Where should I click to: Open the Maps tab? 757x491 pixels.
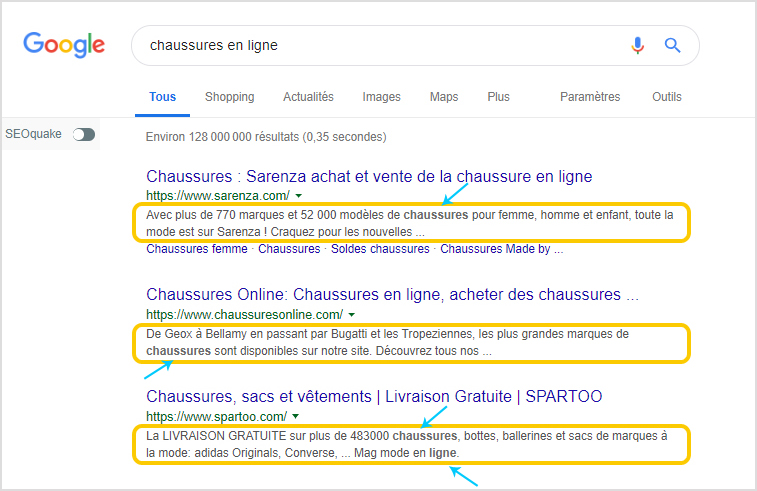click(444, 97)
